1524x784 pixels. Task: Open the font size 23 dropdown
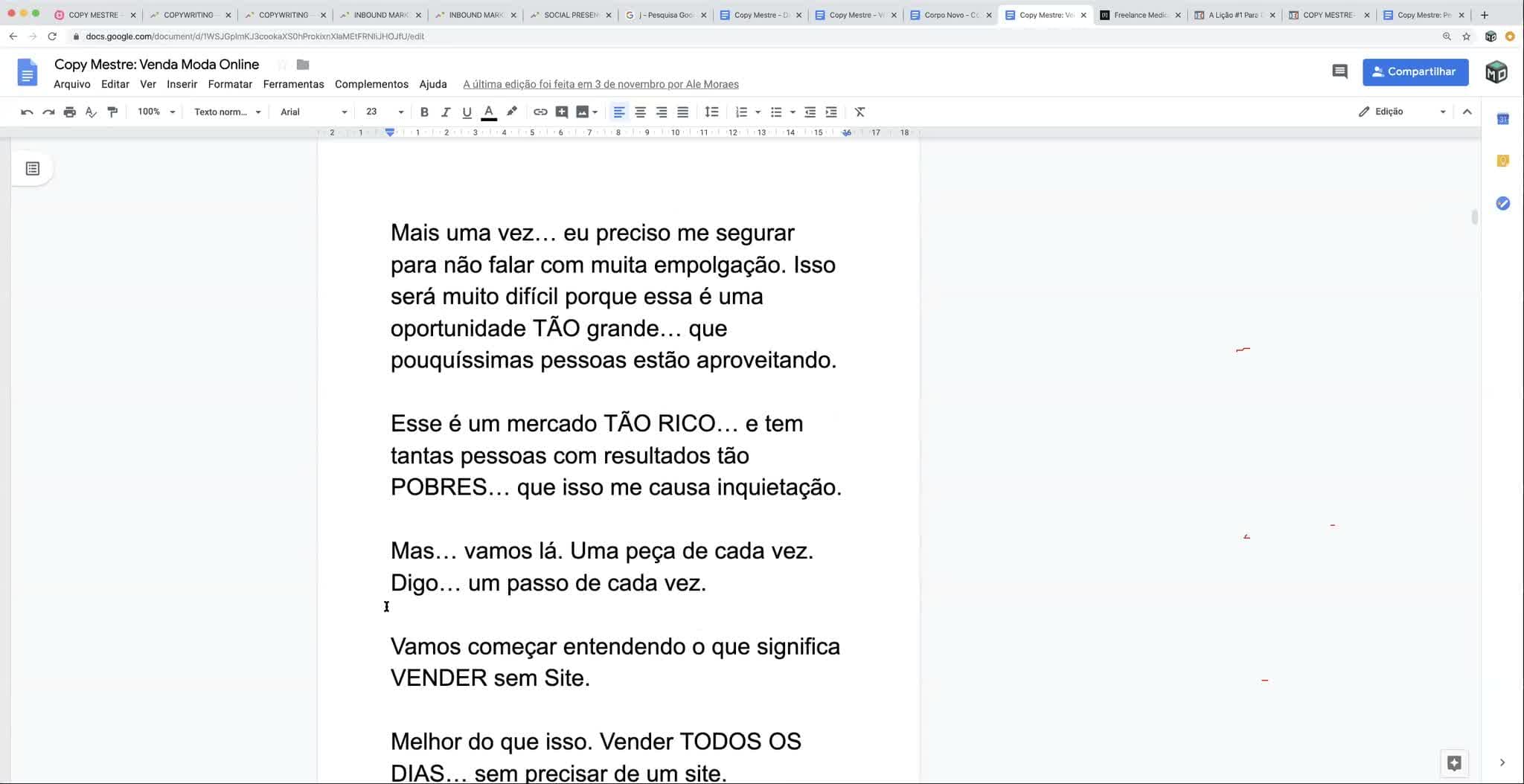385,112
